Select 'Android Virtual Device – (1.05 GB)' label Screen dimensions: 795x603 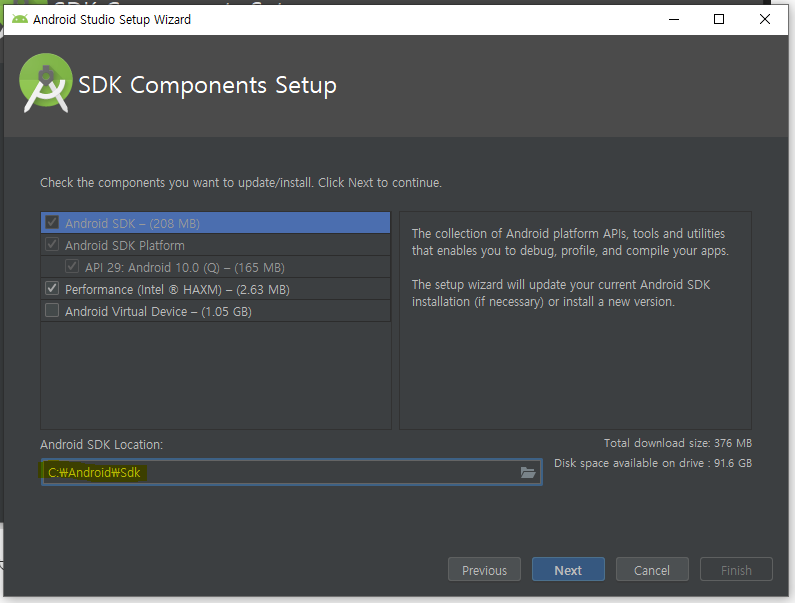pos(158,311)
